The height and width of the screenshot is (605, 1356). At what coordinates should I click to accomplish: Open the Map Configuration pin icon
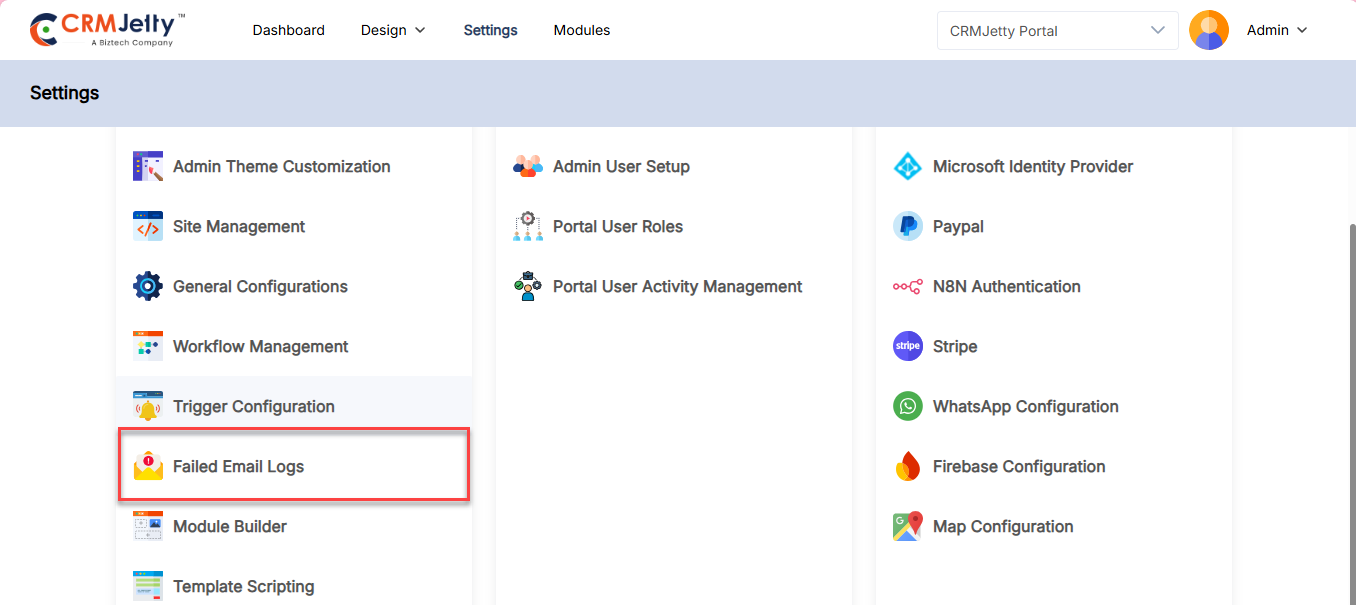(907, 527)
